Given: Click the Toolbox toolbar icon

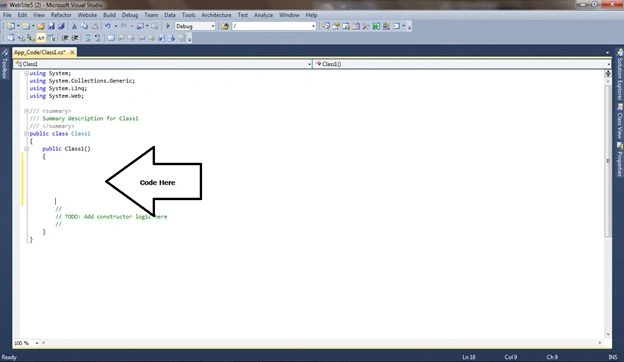Looking at the screenshot, I should click(366, 26).
